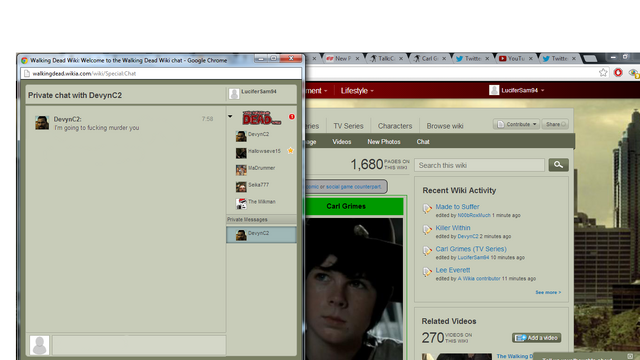
Task: Go to the New Photos tab
Action: (x=384, y=142)
